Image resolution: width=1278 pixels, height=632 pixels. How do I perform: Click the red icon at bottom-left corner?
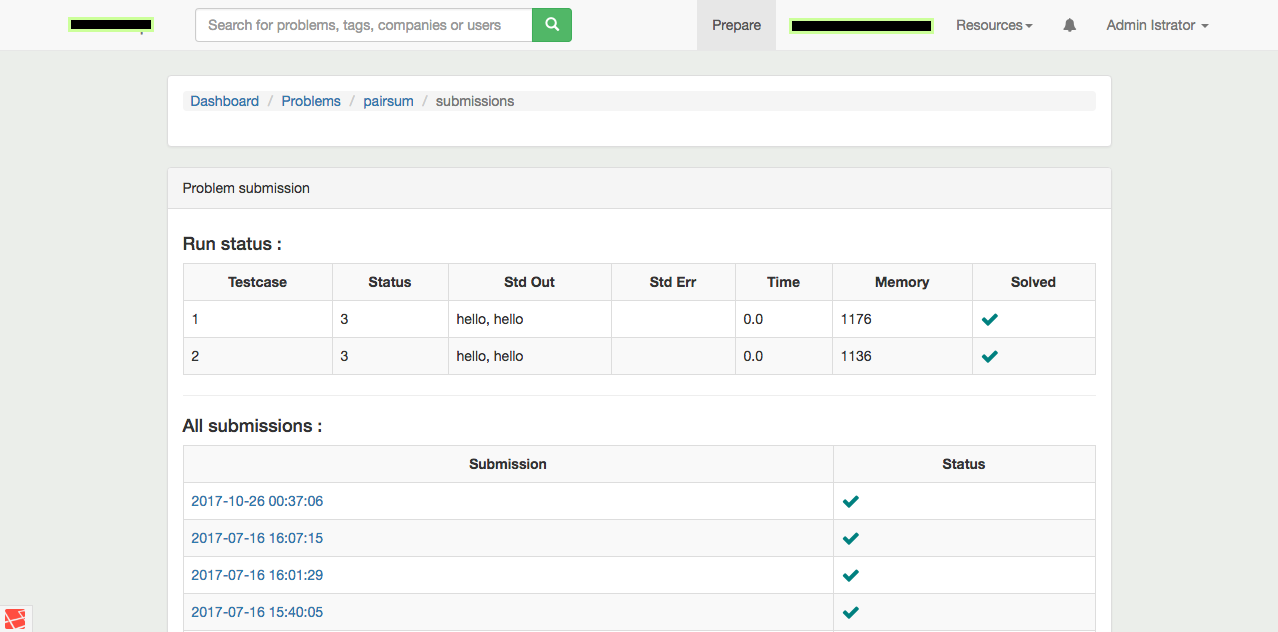coord(15,618)
